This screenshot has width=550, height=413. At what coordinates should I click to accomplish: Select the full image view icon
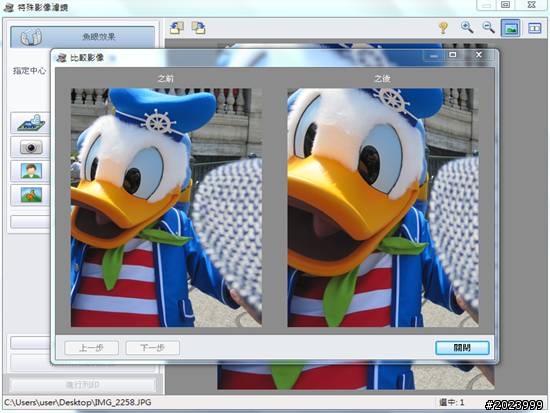[x=511, y=28]
